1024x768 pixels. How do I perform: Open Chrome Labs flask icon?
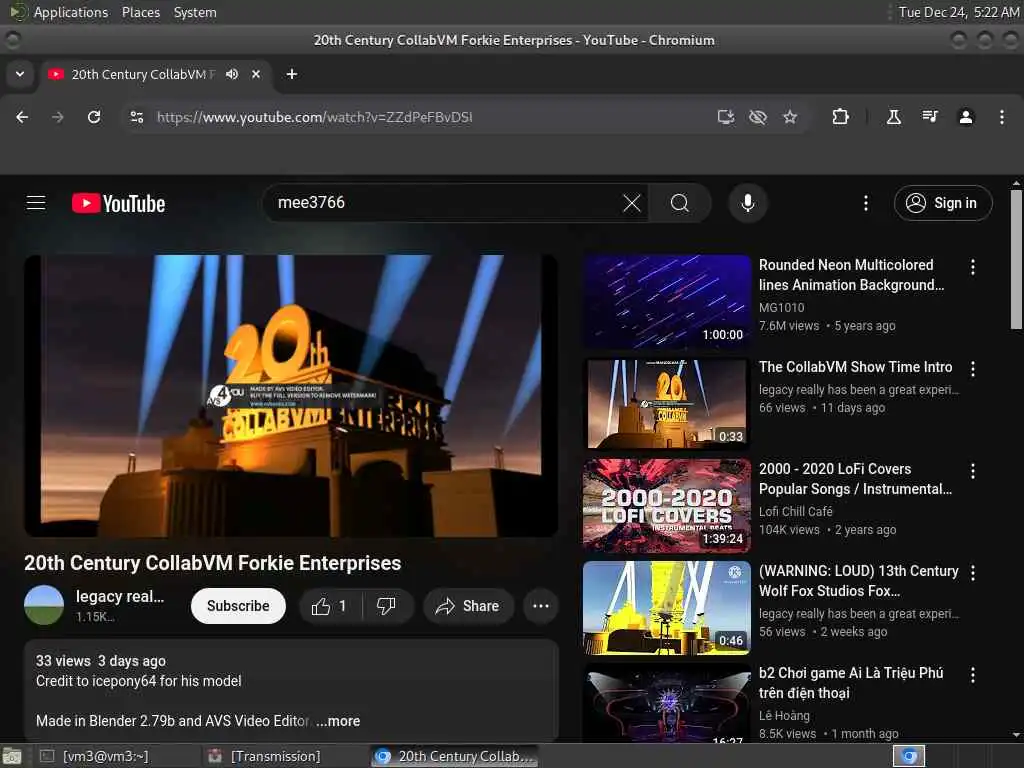point(893,117)
